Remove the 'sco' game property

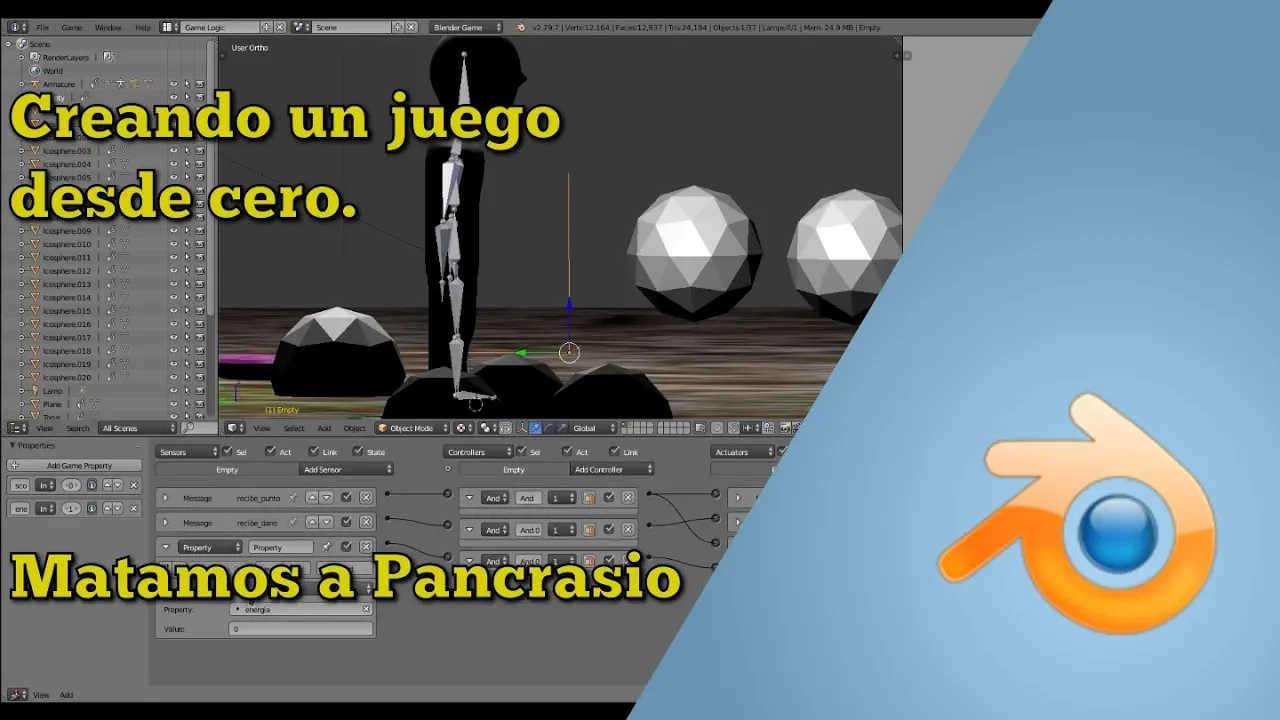[133, 485]
